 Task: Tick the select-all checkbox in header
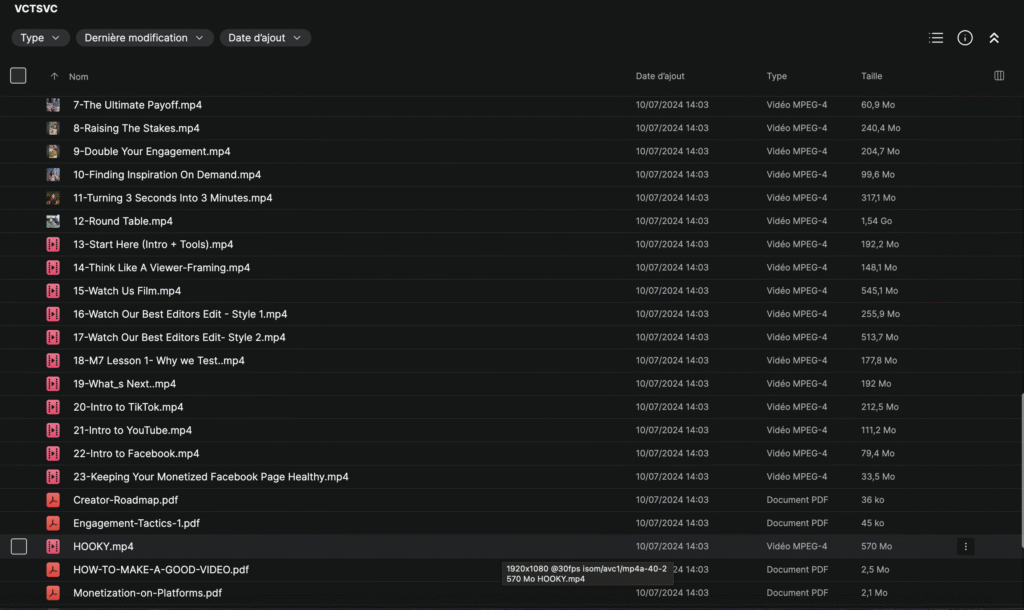tap(18, 76)
